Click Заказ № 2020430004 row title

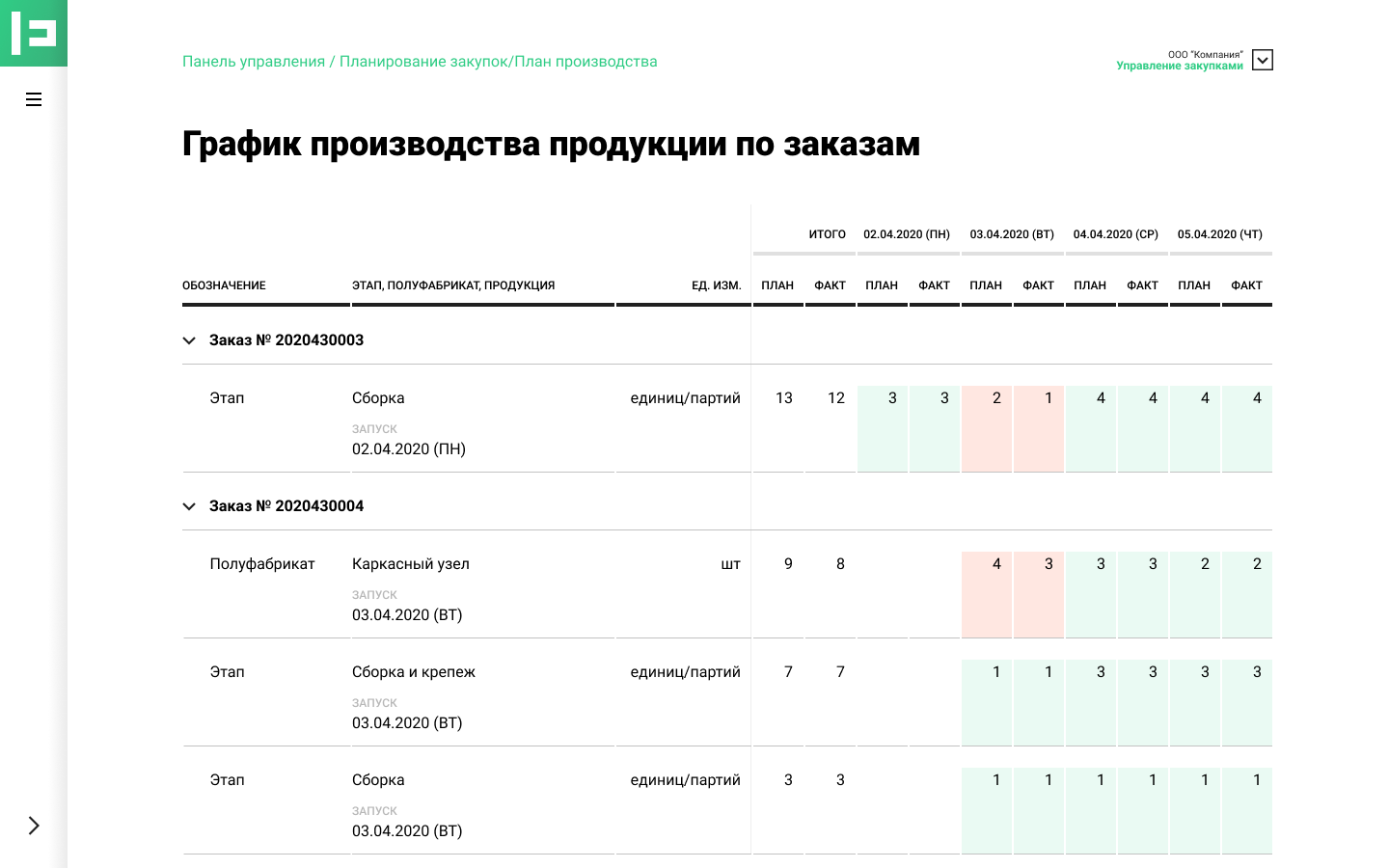tap(286, 506)
